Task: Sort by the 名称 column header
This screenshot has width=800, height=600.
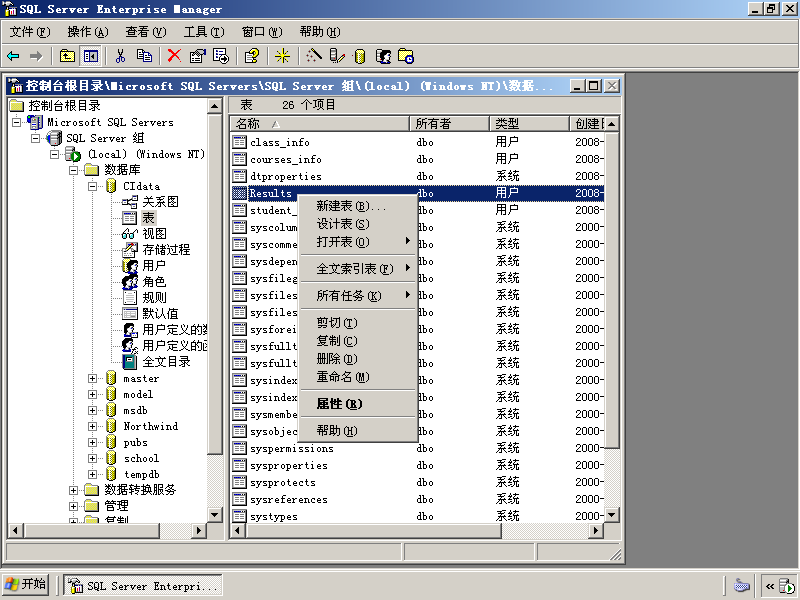Action: [320, 124]
